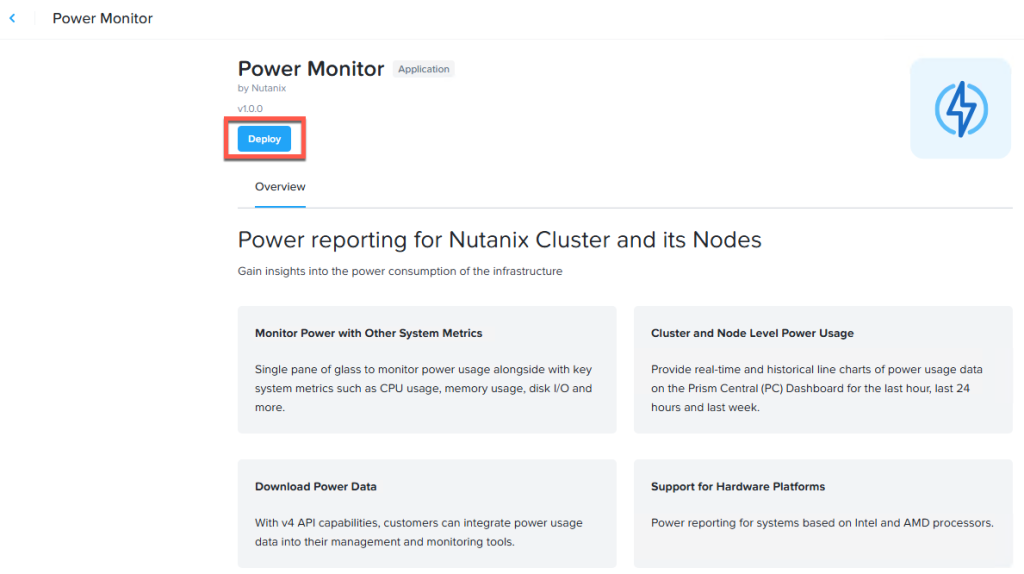The image size is (1024, 574).
Task: Click the Application tag badge
Action: (x=424, y=69)
